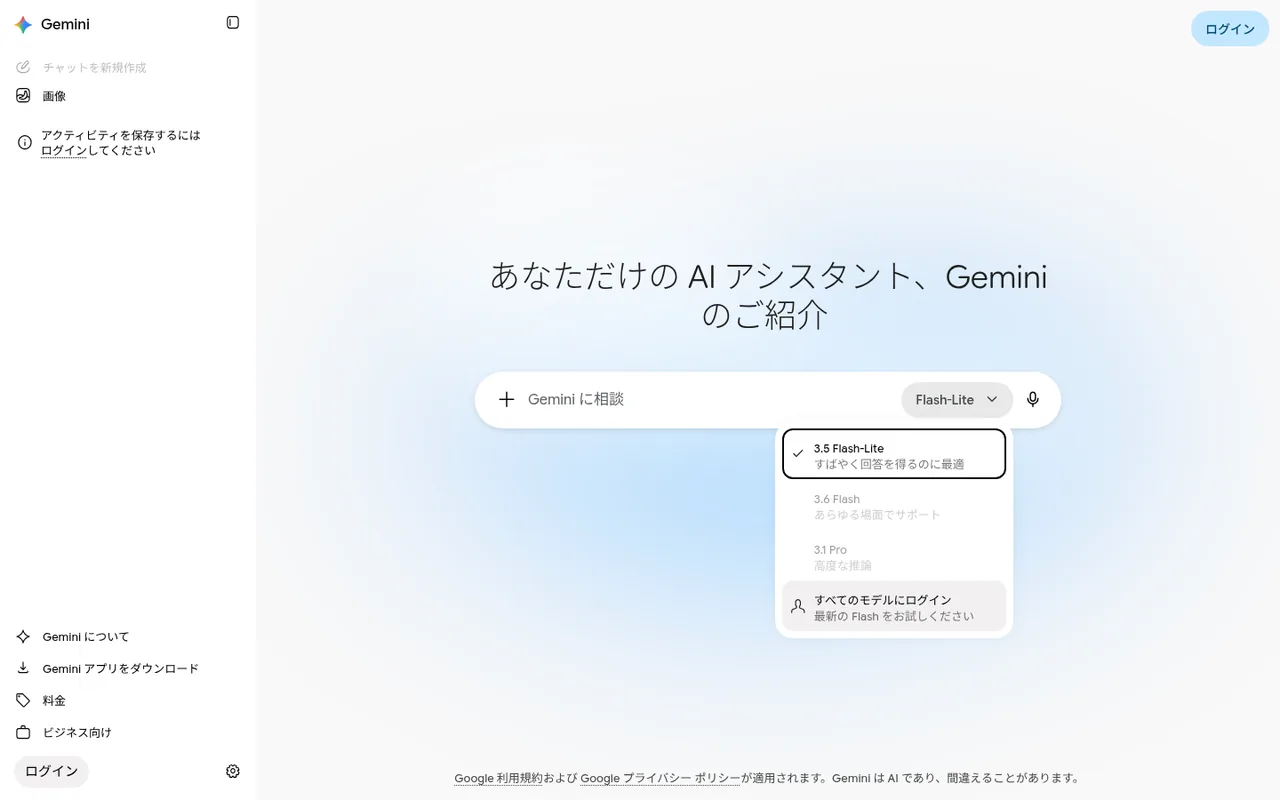Choose すべてのモデルにログイン menu entry

[x=894, y=606]
